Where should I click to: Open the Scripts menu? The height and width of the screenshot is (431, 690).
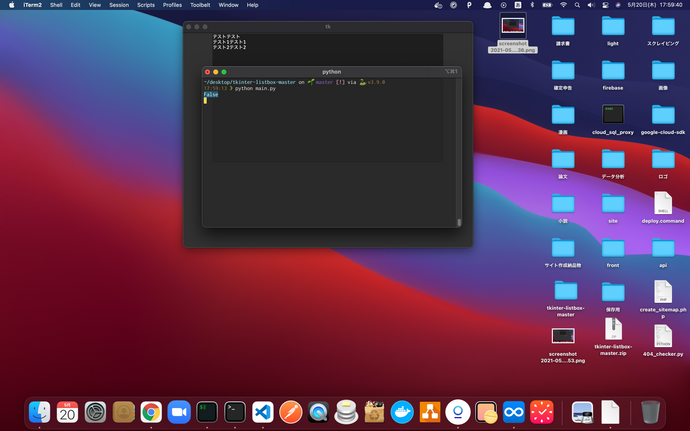point(146,5)
